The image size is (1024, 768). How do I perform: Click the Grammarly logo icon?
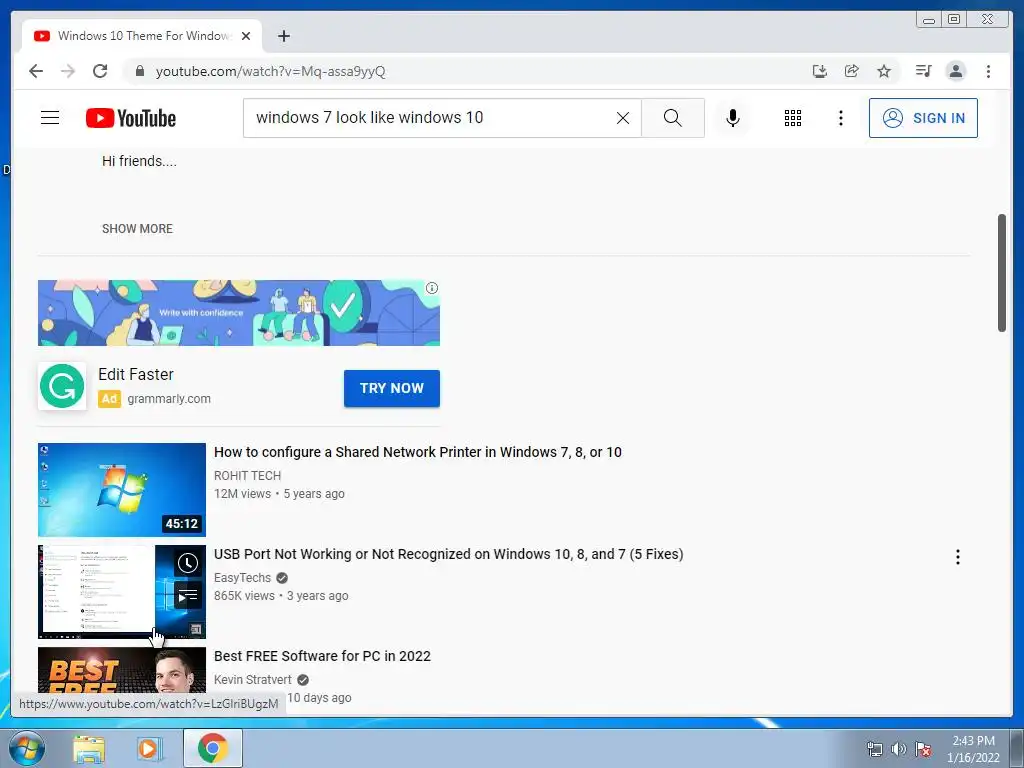[62, 386]
